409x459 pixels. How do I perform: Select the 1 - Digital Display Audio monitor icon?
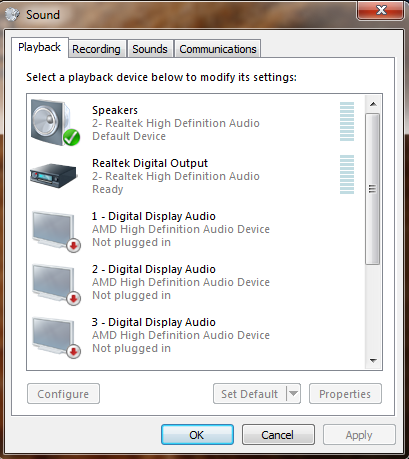56,231
